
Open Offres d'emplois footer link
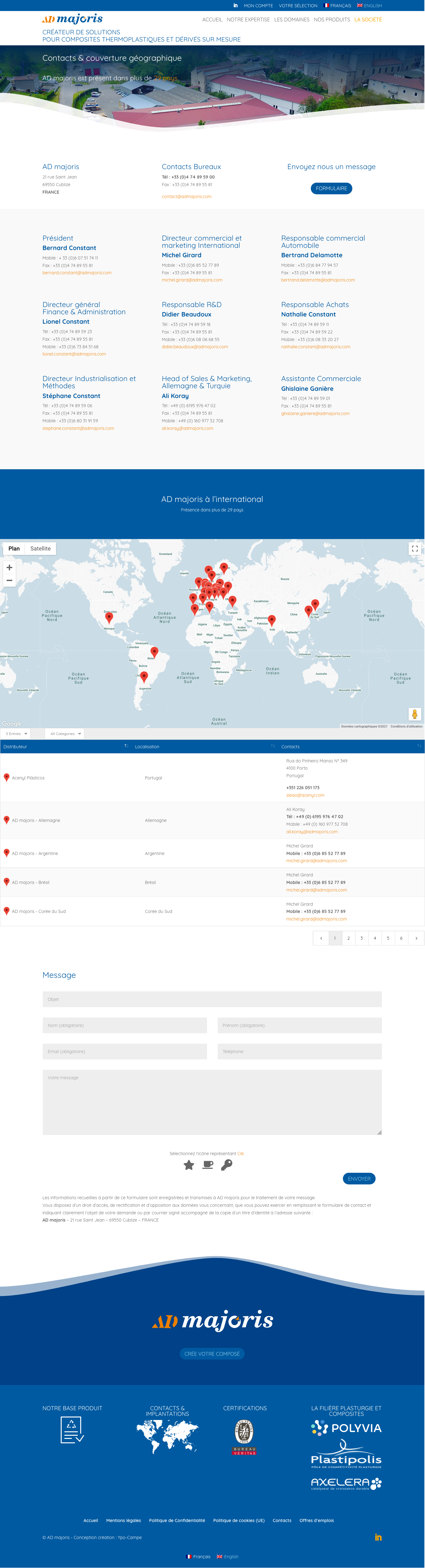tap(317, 1520)
